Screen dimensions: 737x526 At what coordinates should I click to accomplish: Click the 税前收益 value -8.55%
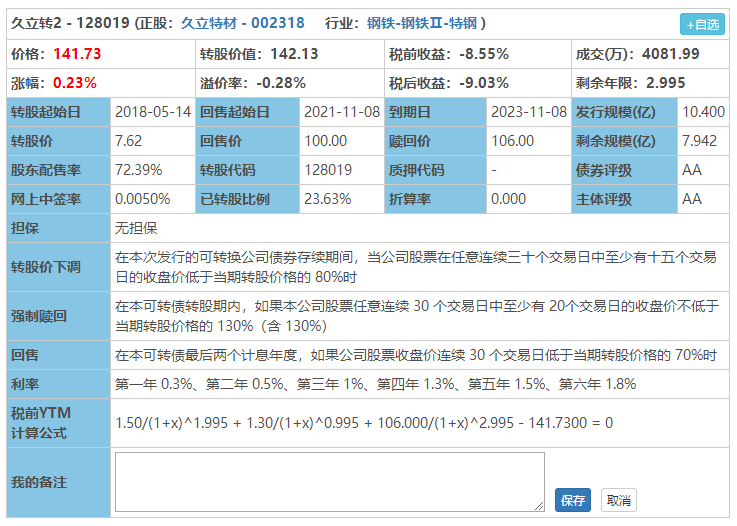pyautogui.click(x=484, y=54)
